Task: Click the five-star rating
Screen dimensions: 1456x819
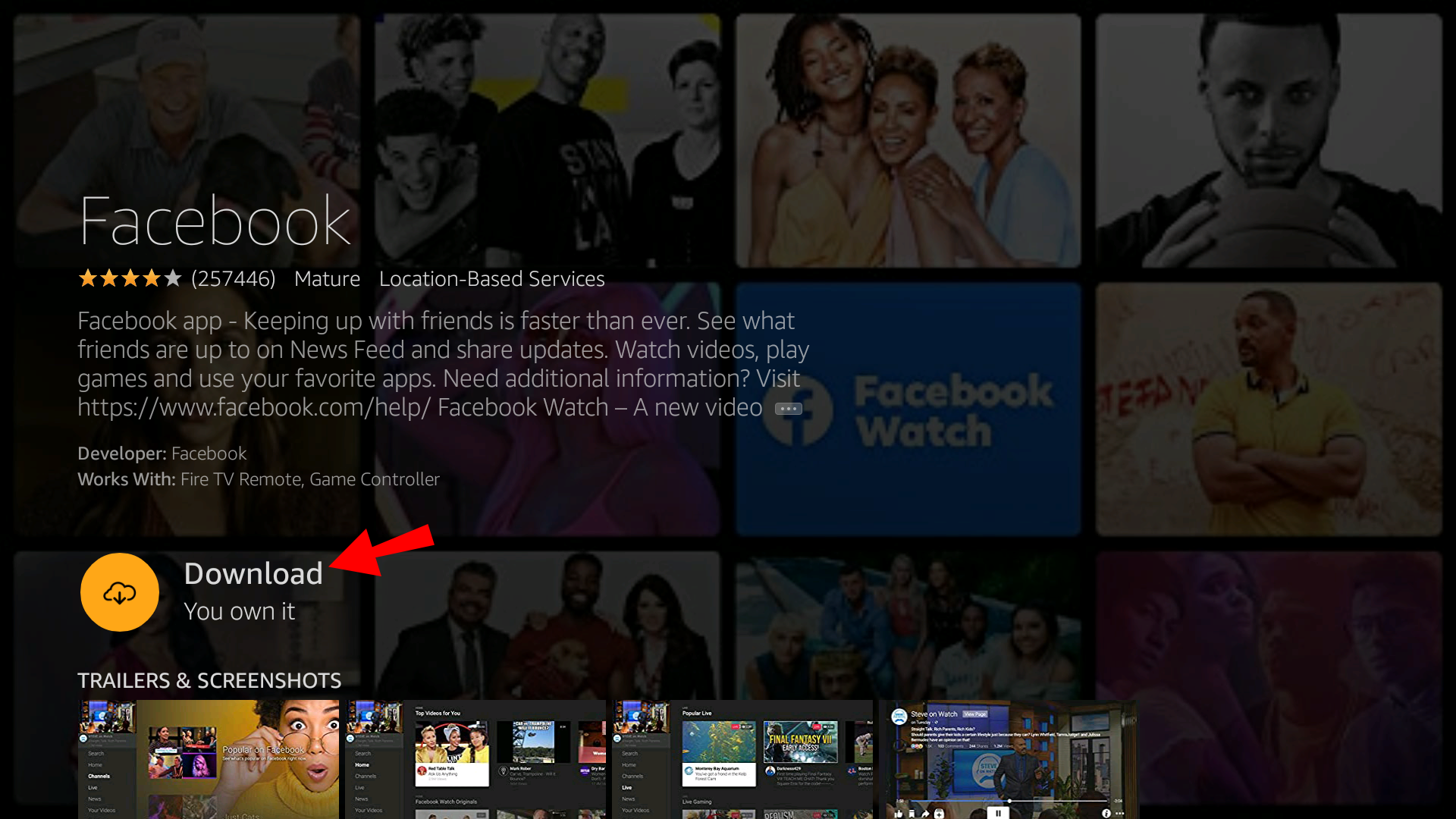Action: pyautogui.click(x=130, y=279)
